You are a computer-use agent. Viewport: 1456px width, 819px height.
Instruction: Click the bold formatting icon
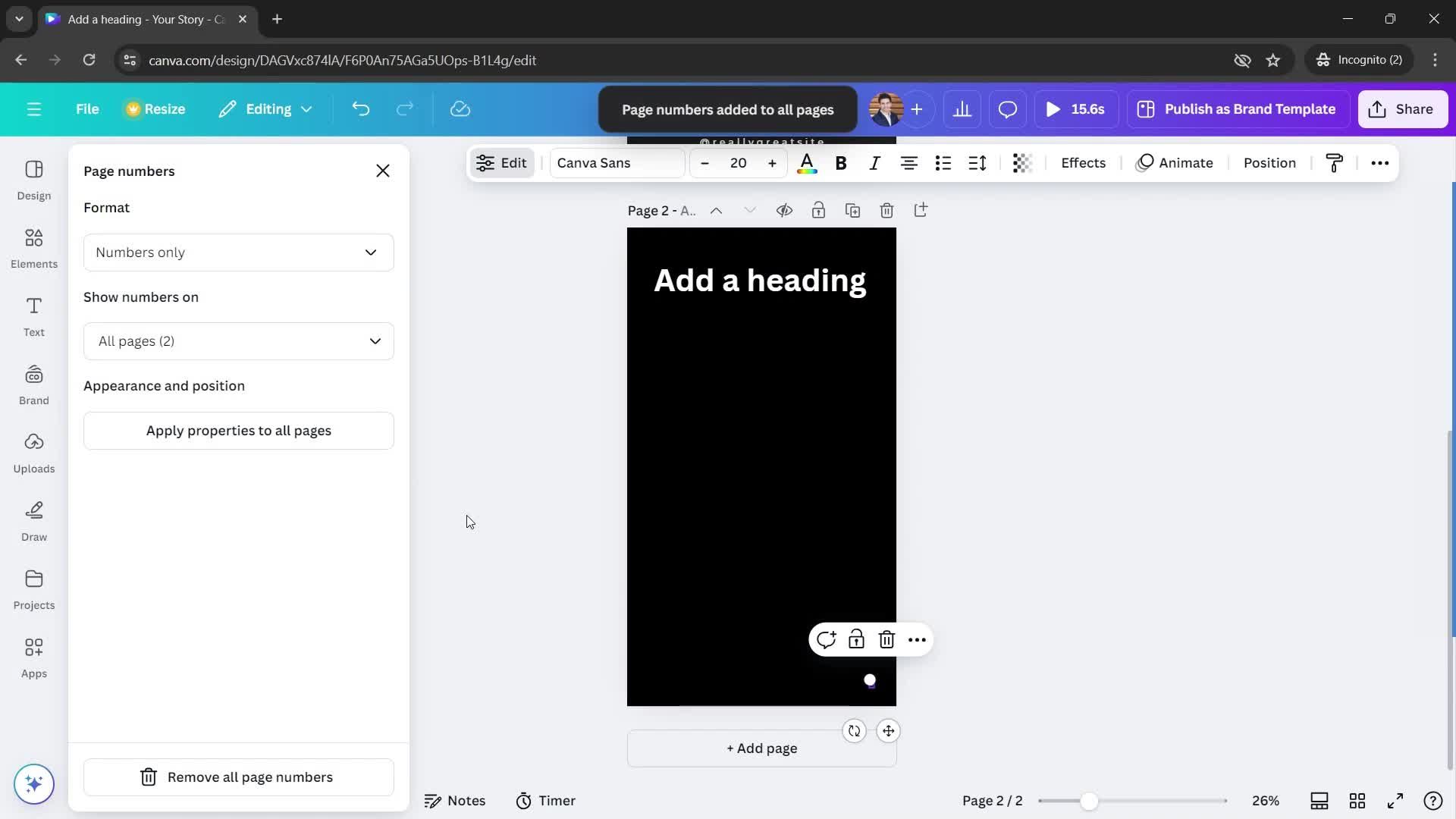click(x=839, y=162)
